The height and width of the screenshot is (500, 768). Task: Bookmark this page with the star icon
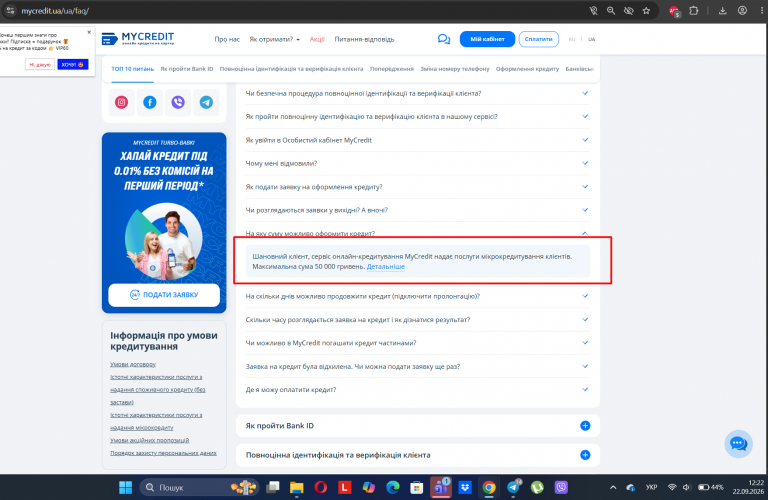(646, 11)
